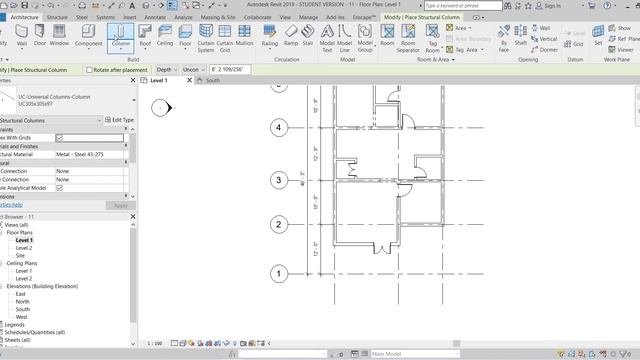Screen dimensions: 640x360
Task: Select the Curtain Grid tool
Action: click(224, 38)
